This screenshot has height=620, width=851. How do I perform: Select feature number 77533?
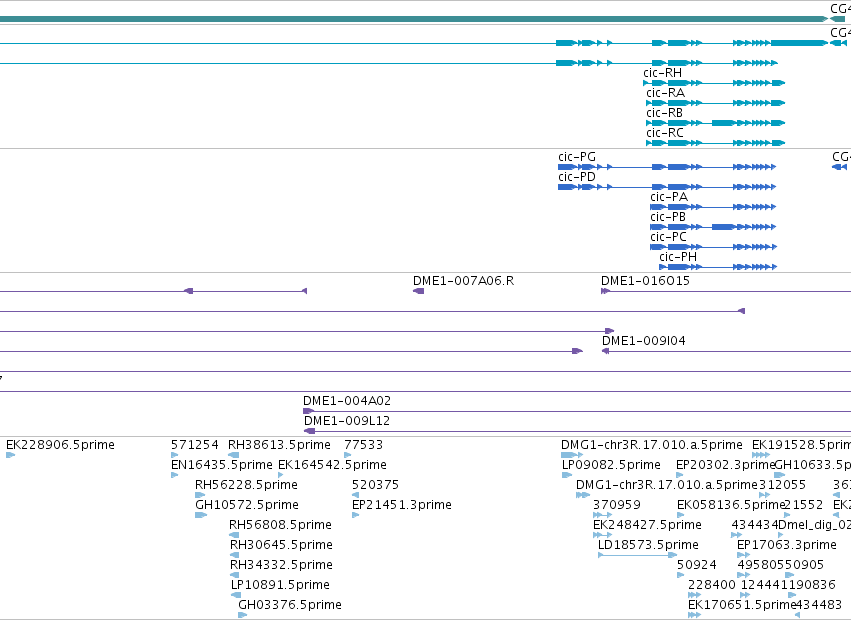tap(364, 445)
